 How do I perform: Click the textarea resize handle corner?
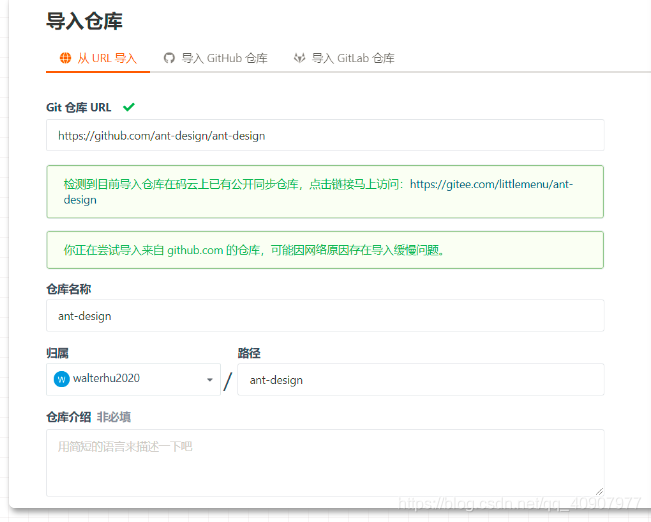click(x=599, y=491)
